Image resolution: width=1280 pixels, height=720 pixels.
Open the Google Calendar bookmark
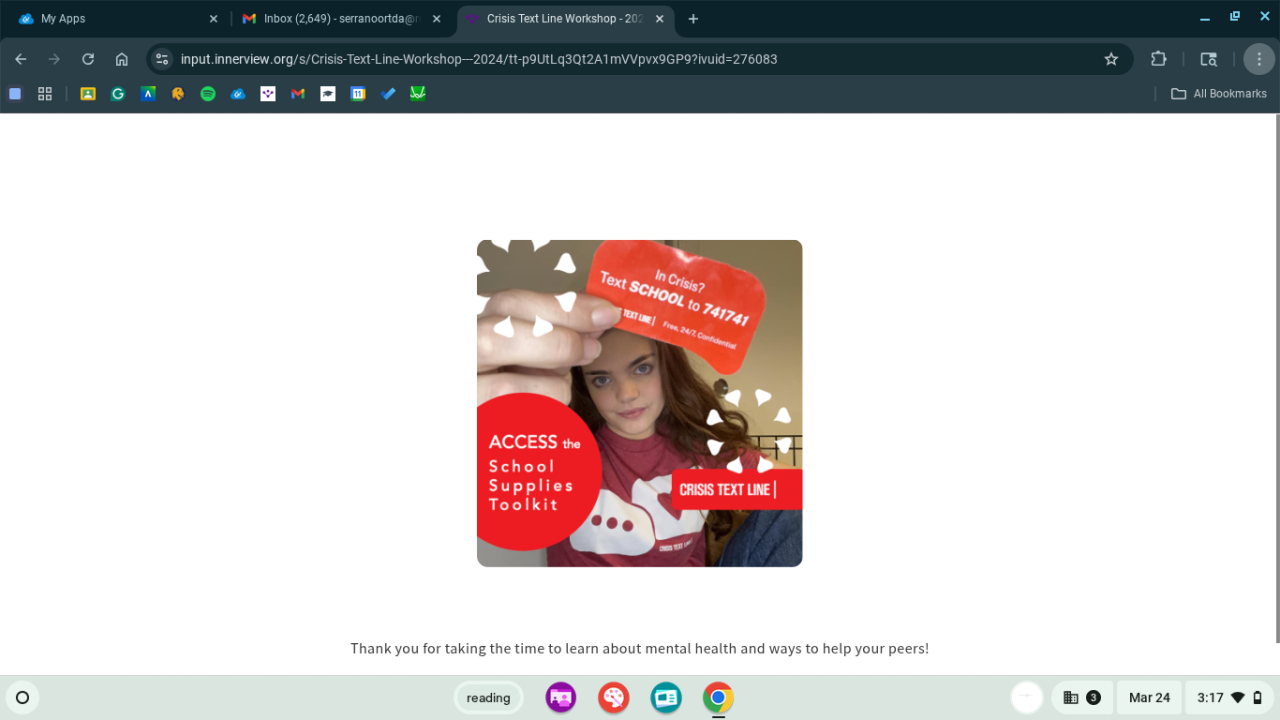[358, 94]
